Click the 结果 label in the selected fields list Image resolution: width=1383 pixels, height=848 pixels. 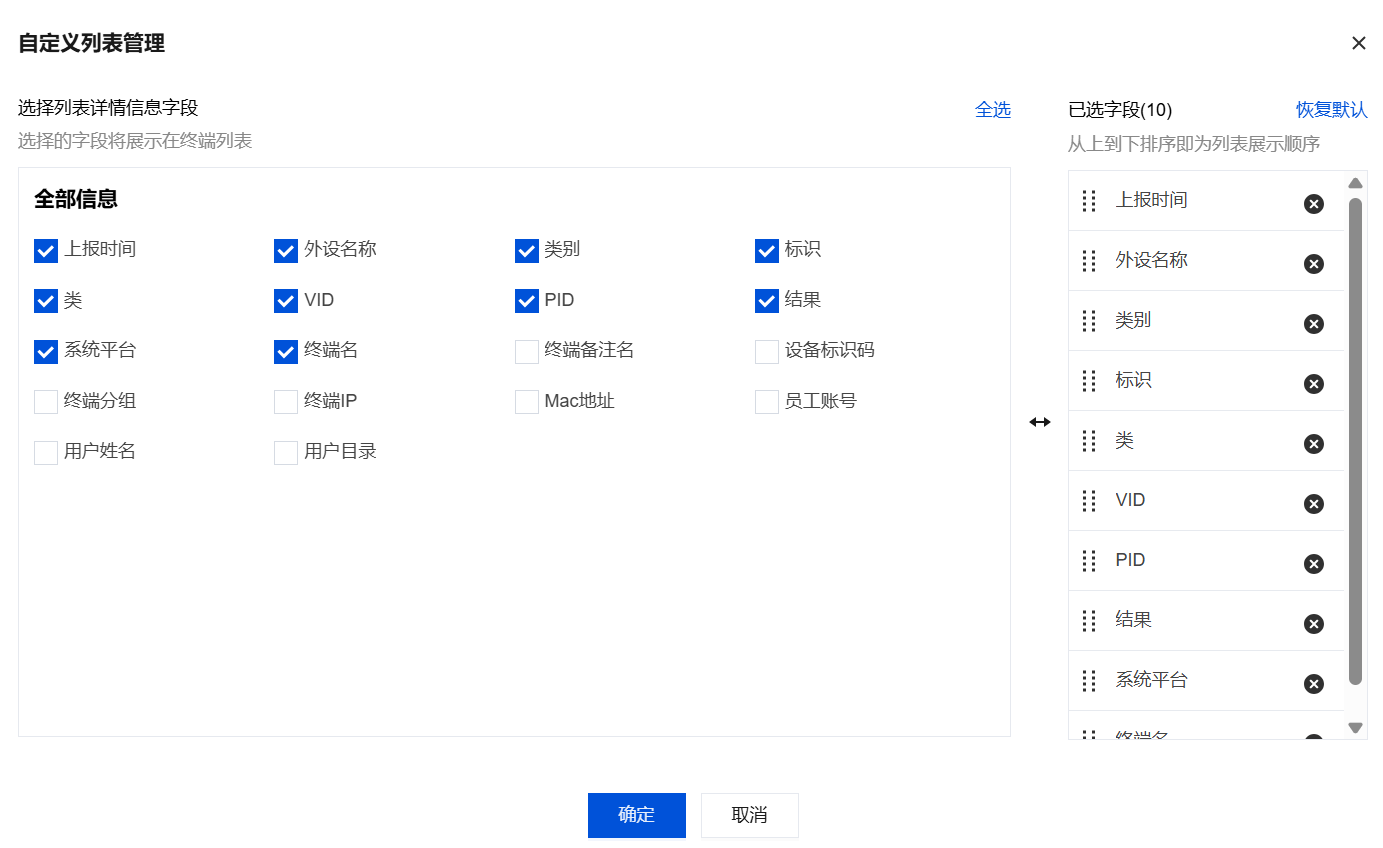[x=1134, y=620]
